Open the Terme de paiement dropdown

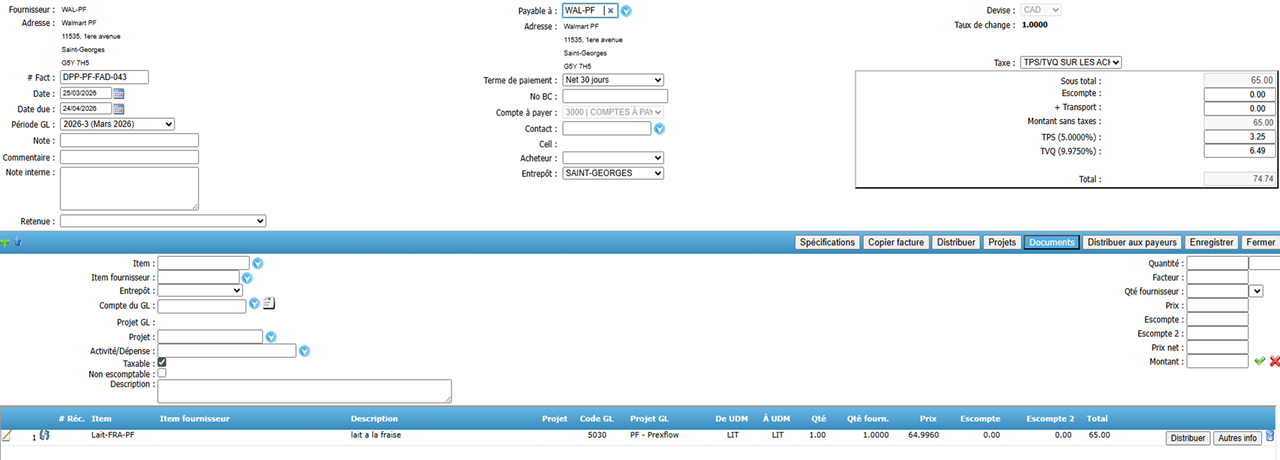click(613, 80)
